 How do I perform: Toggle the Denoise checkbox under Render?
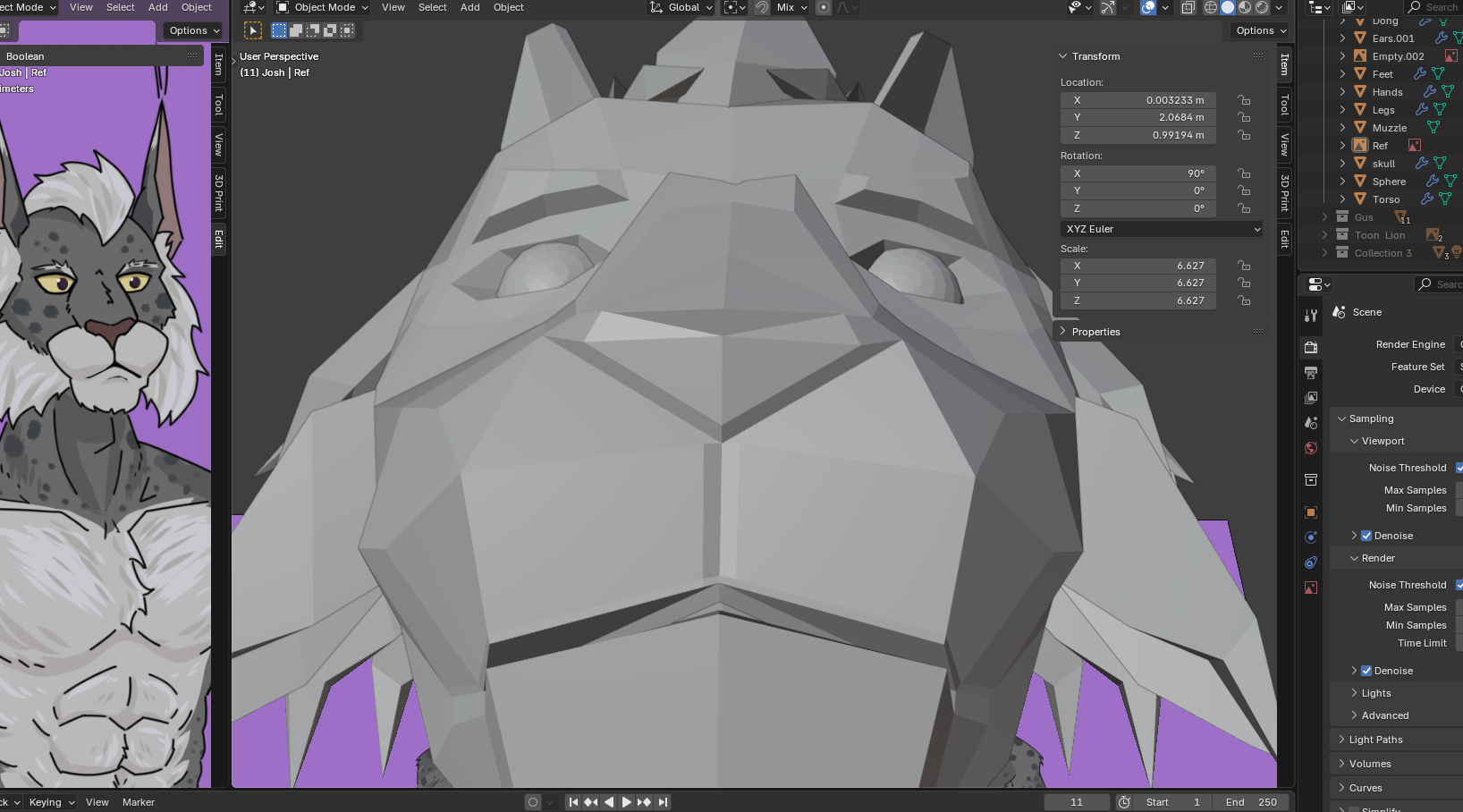[1366, 671]
